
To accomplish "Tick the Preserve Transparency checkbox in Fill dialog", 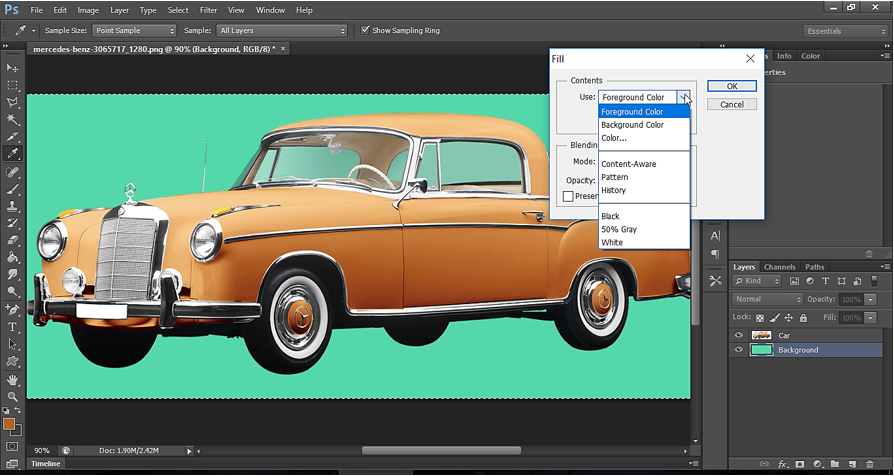I will [x=568, y=196].
